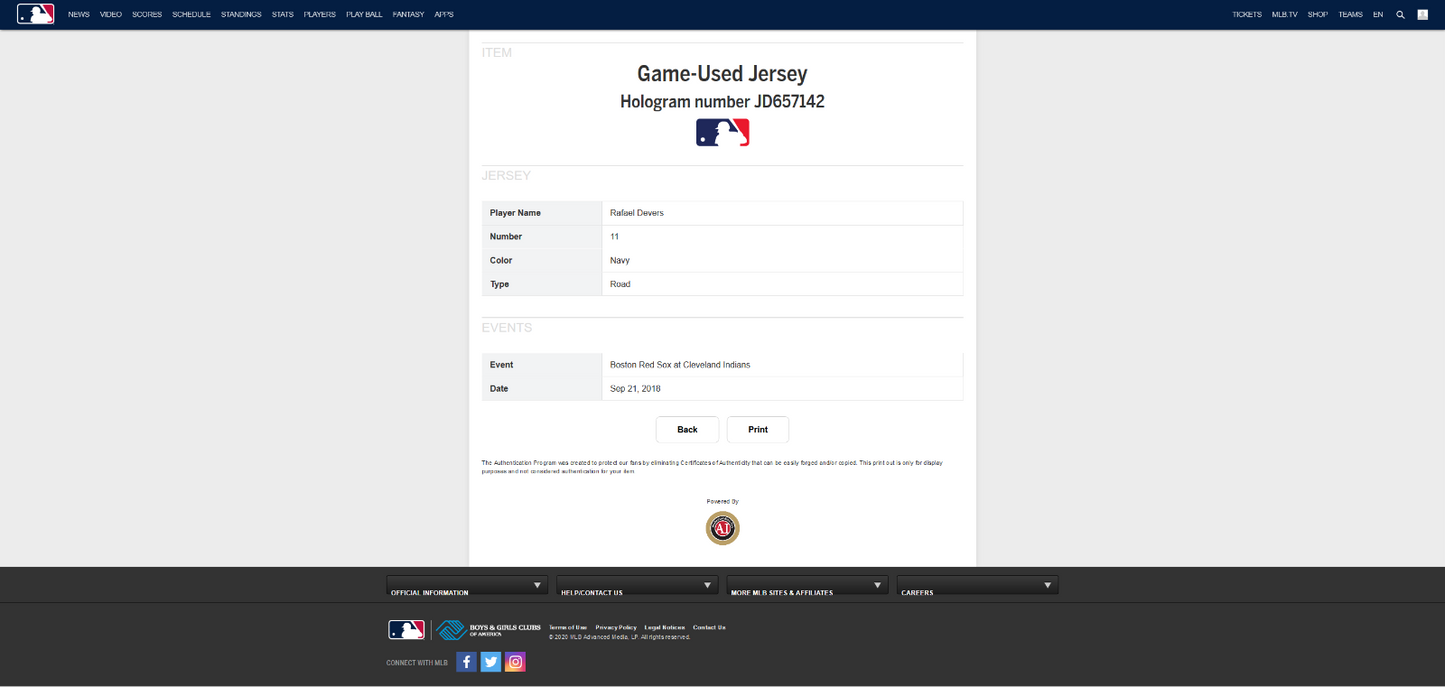This screenshot has height=687, width=1445.
Task: Open the Privacy Policy link
Action: tap(616, 627)
